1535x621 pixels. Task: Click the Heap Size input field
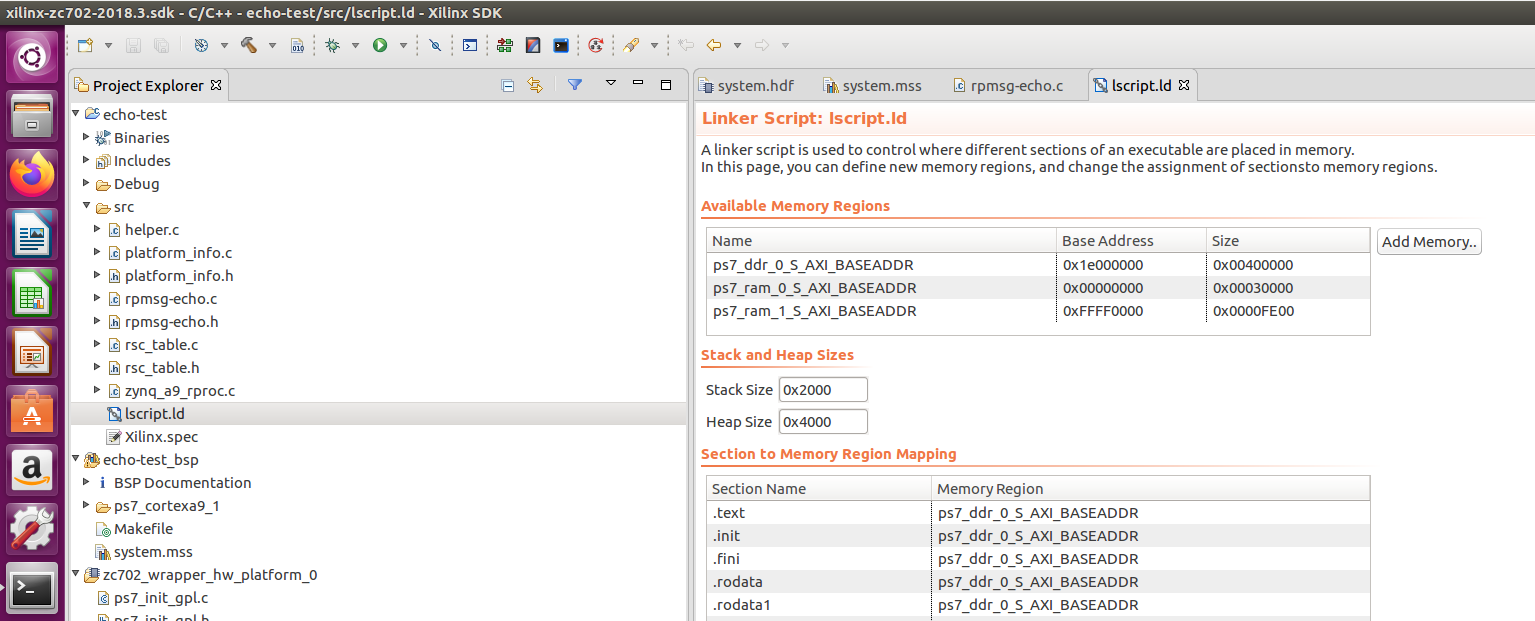click(823, 422)
